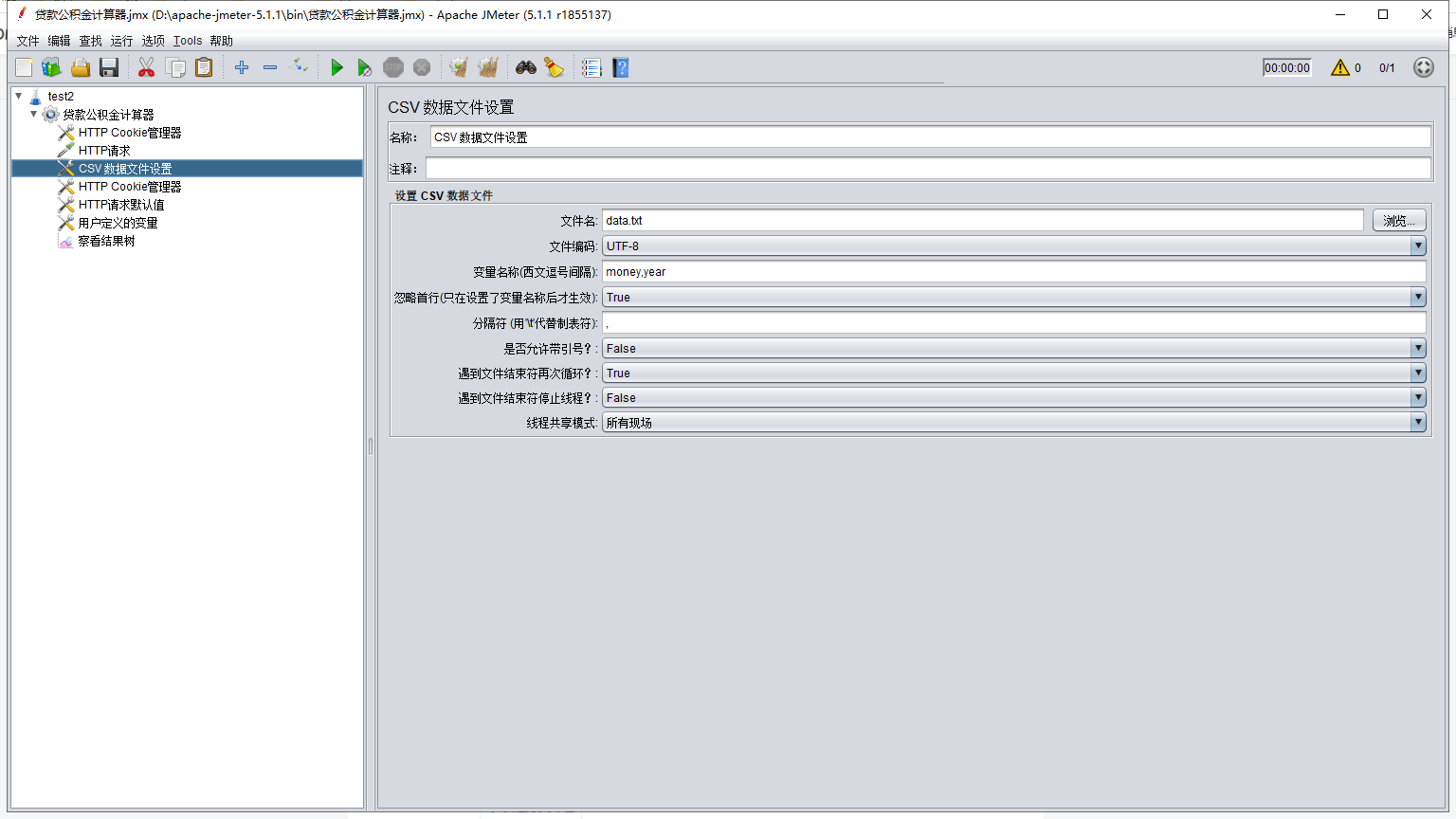
Task: Open the 选项 menu
Action: tap(154, 41)
